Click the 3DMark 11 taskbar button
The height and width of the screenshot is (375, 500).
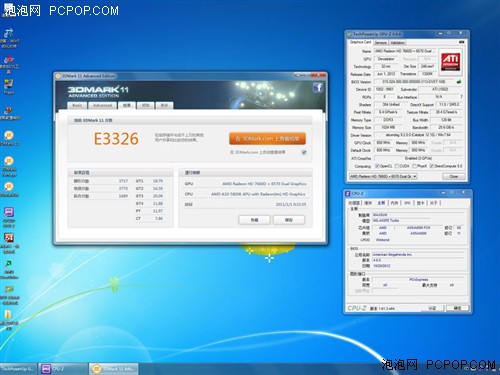coord(113,368)
